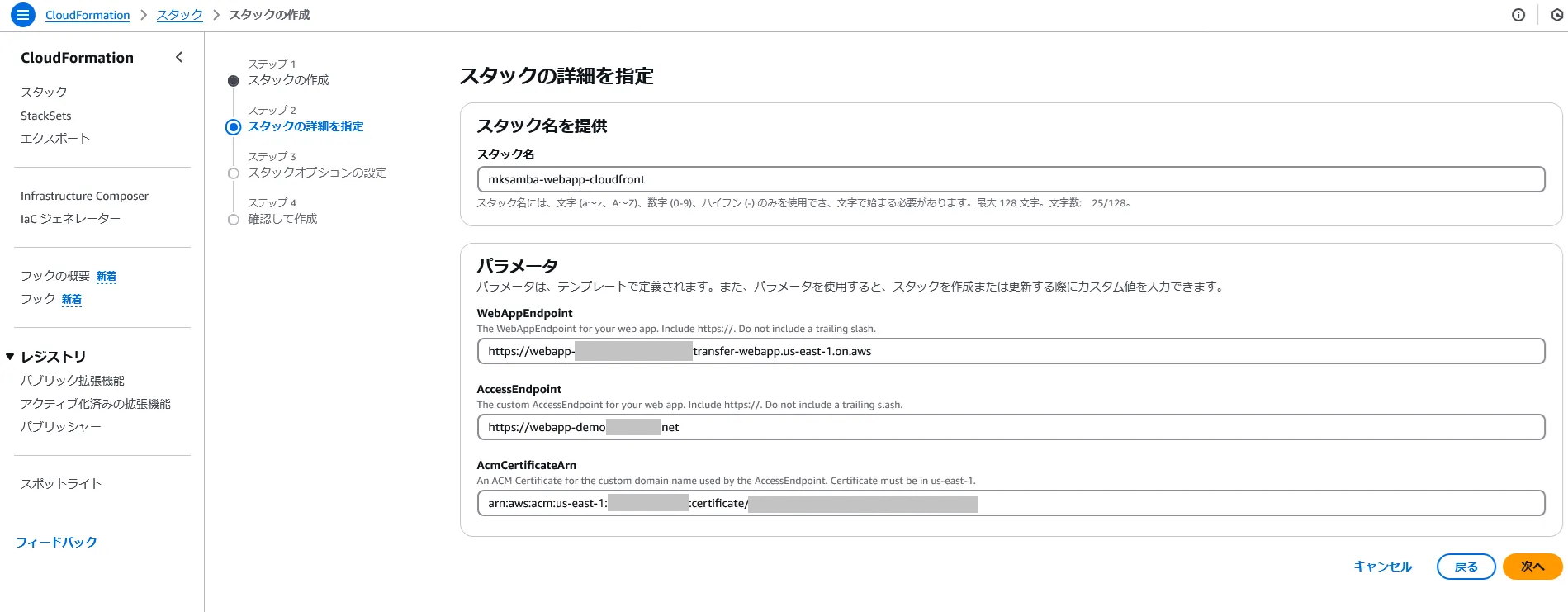Click the スタックの作成 breadcrumb text

269,15
